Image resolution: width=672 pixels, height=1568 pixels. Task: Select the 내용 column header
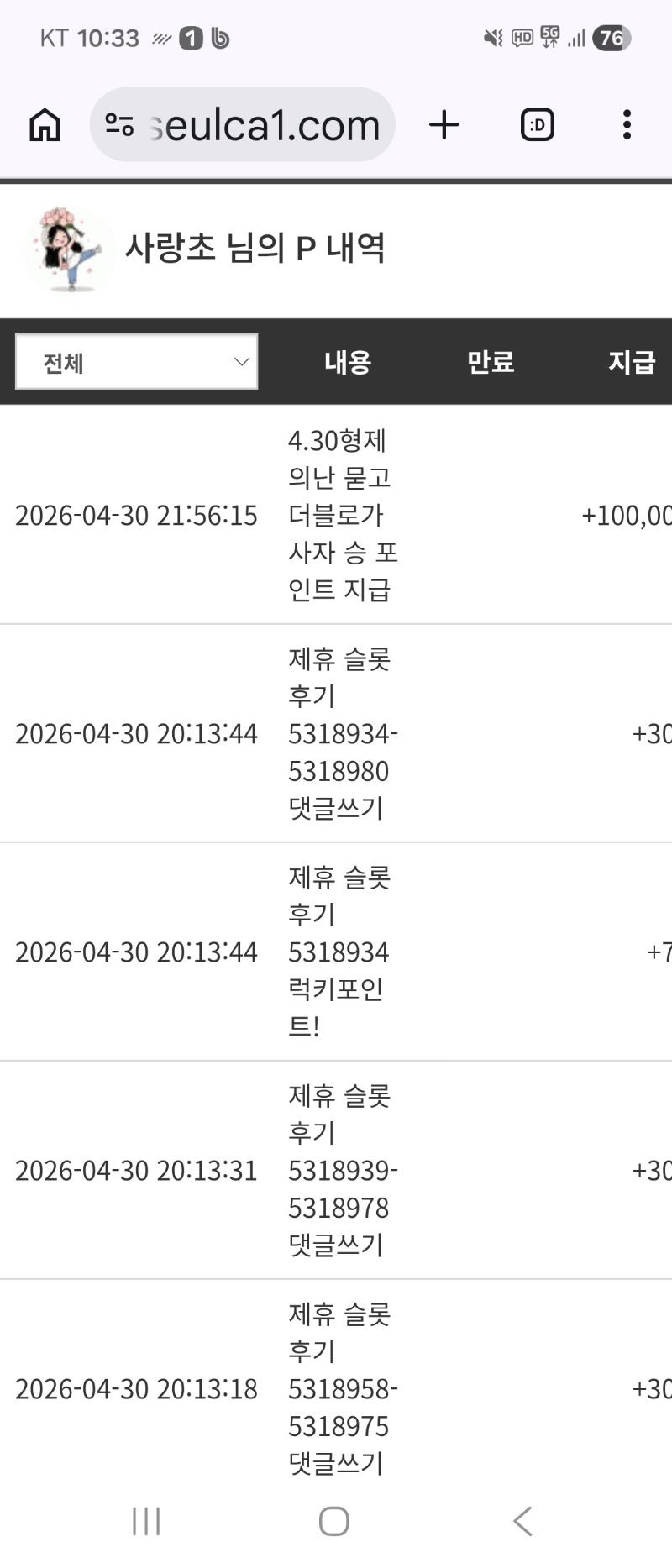tap(348, 362)
